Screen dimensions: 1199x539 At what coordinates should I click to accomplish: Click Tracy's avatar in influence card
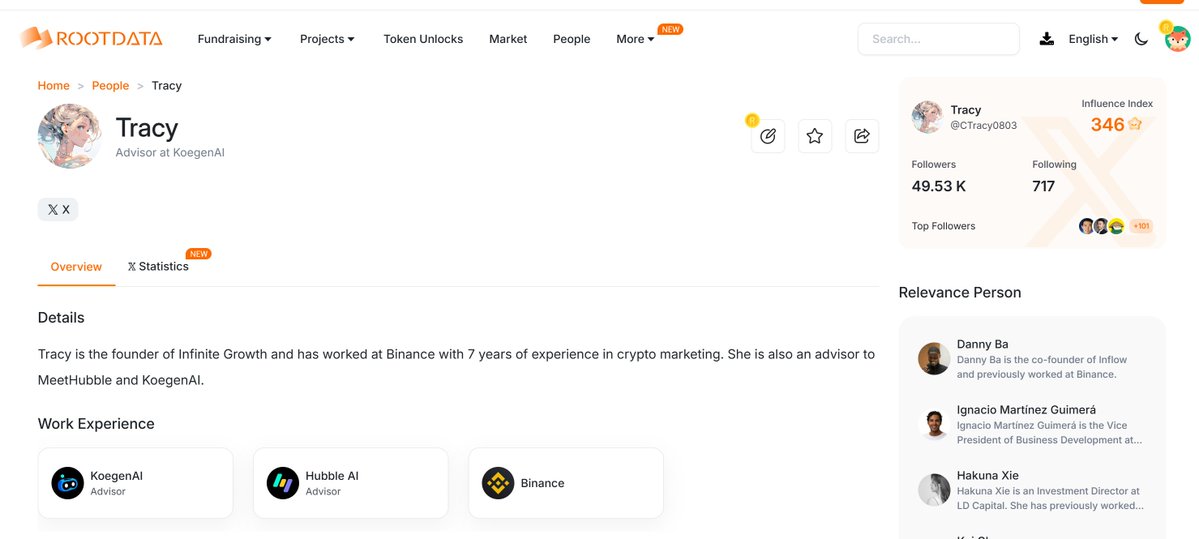(x=928, y=117)
